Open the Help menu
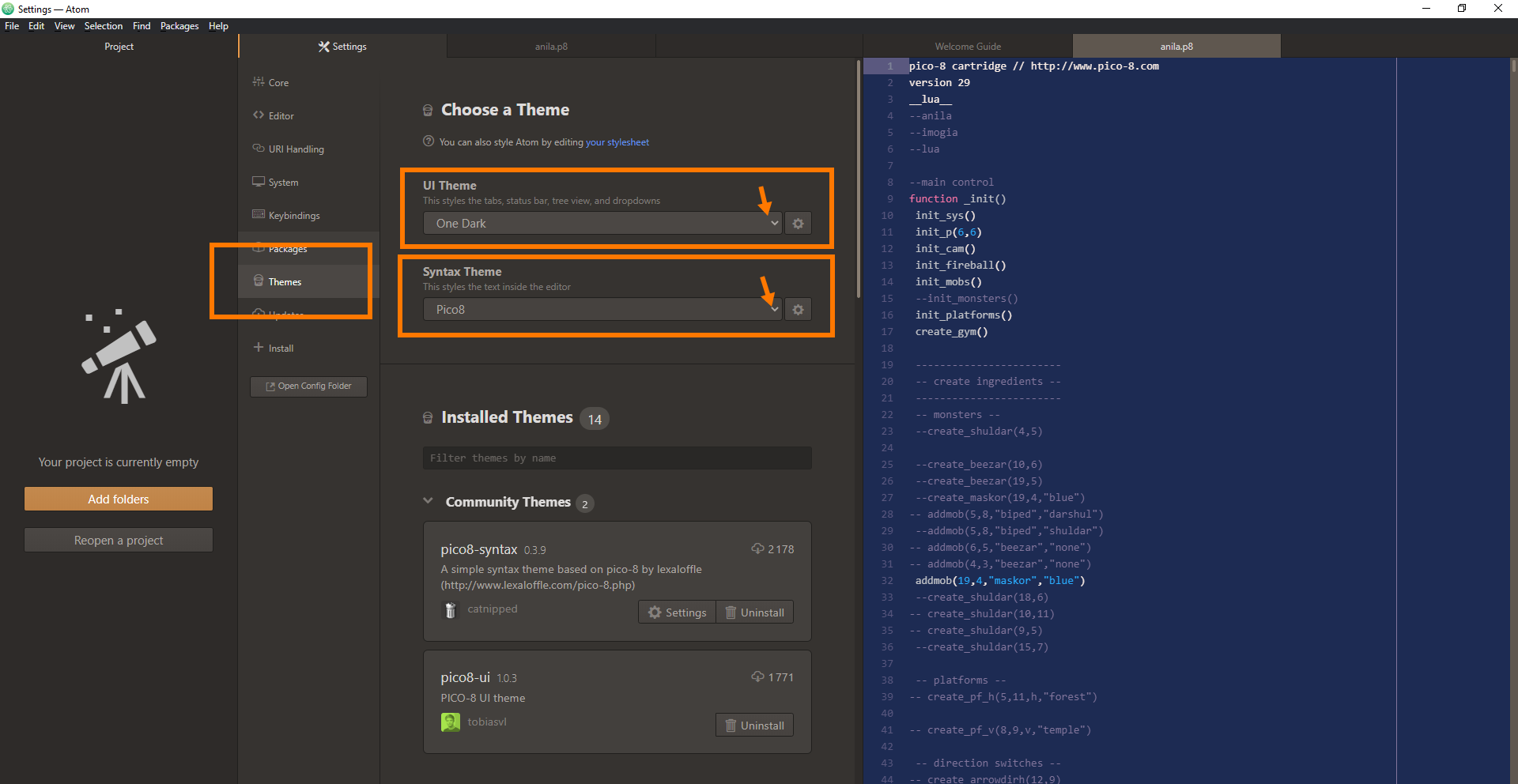The height and width of the screenshot is (784, 1518). pyautogui.click(x=218, y=26)
